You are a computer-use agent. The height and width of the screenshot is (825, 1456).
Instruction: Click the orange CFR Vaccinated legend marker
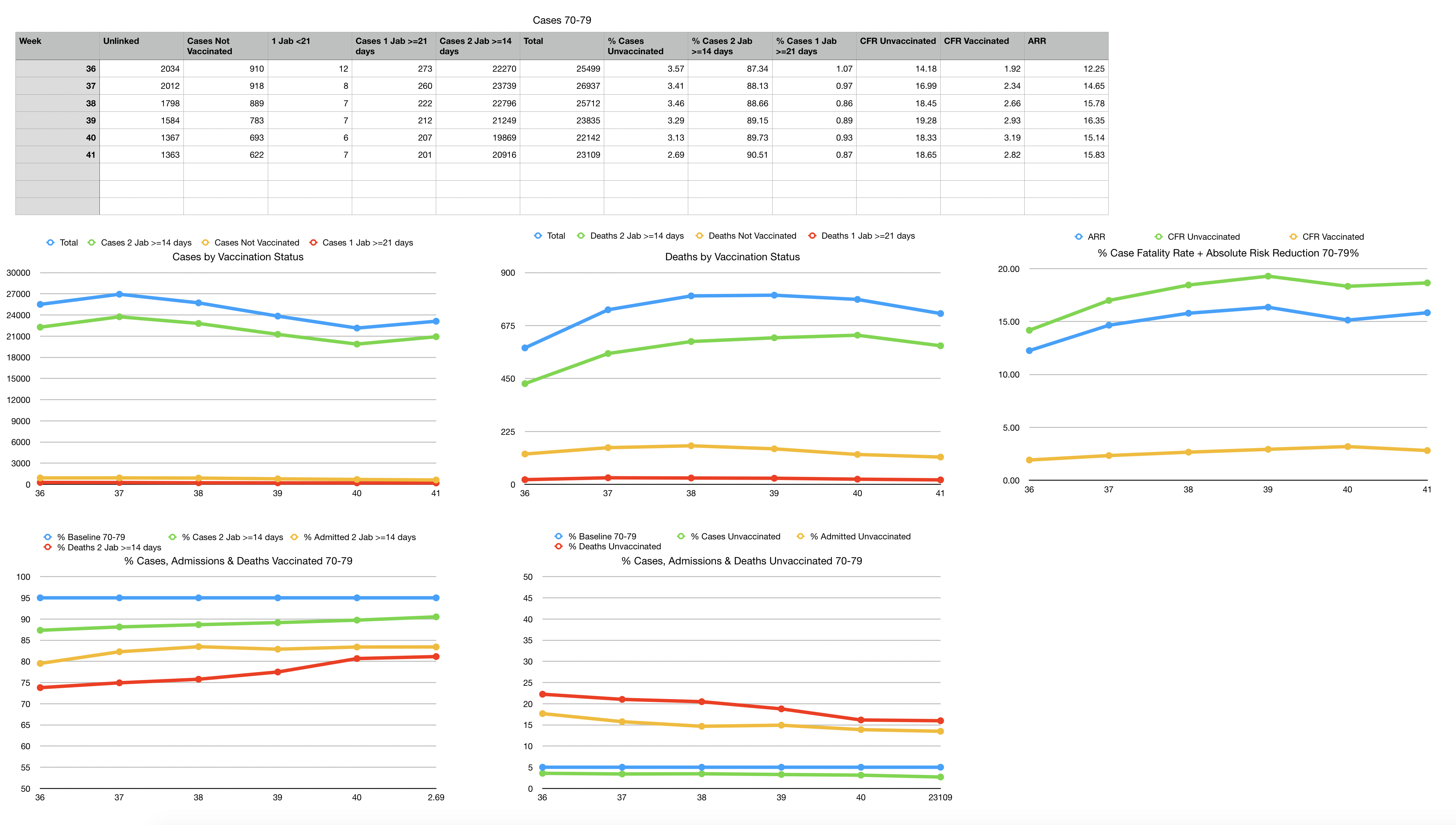1293,237
